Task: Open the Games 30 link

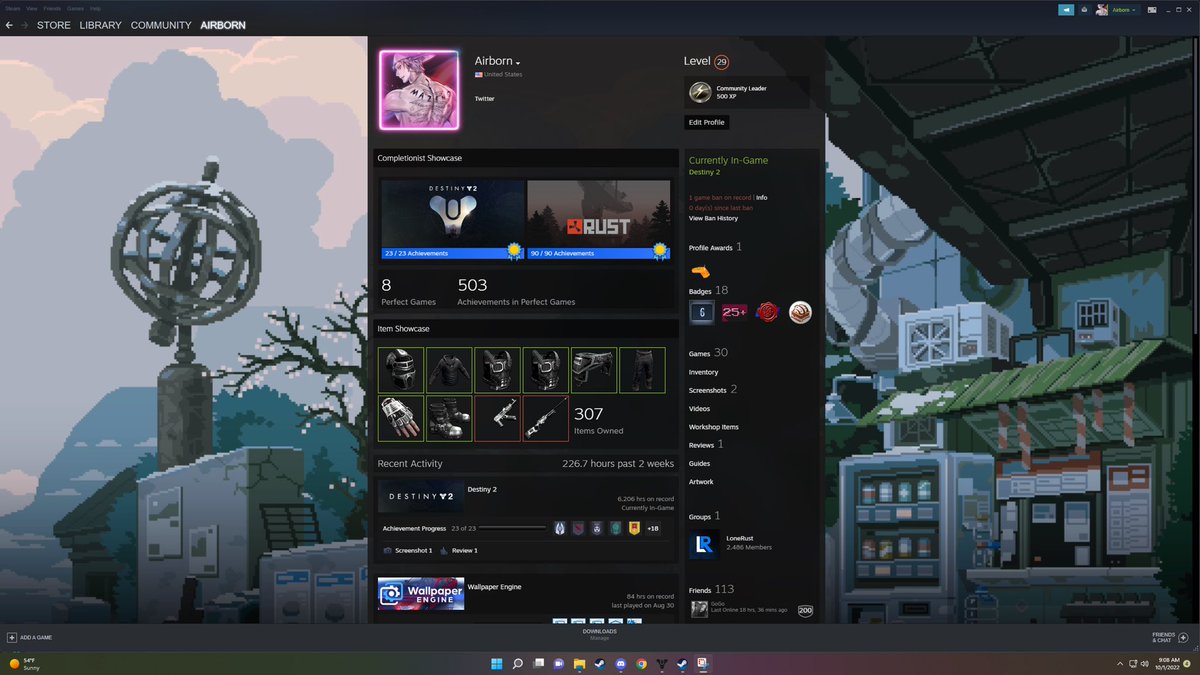Action: click(x=708, y=353)
